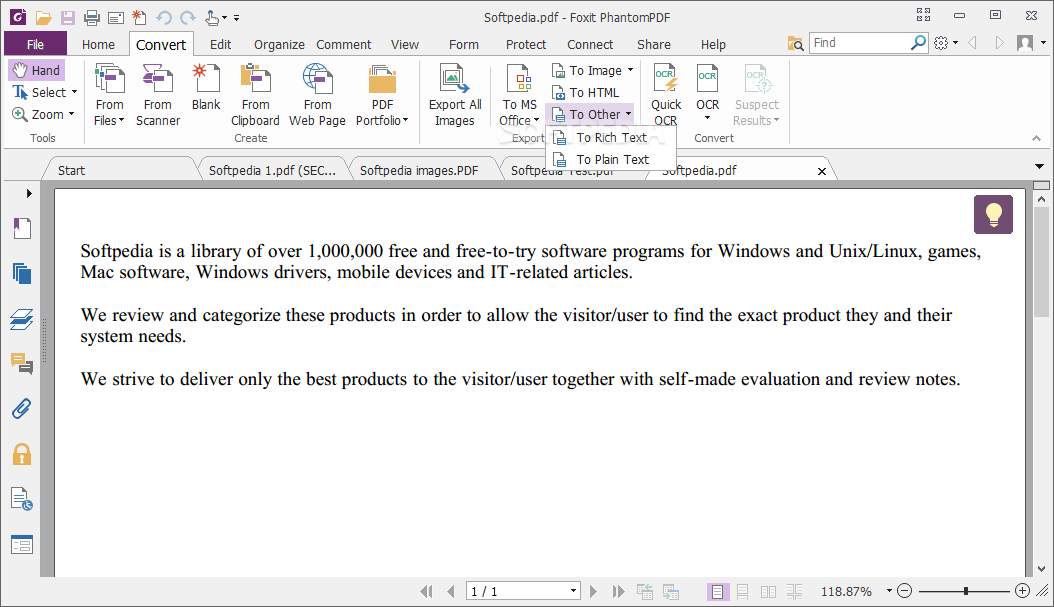This screenshot has height=607, width=1054.
Task: Open the document tab list arrow
Action: click(x=1039, y=166)
